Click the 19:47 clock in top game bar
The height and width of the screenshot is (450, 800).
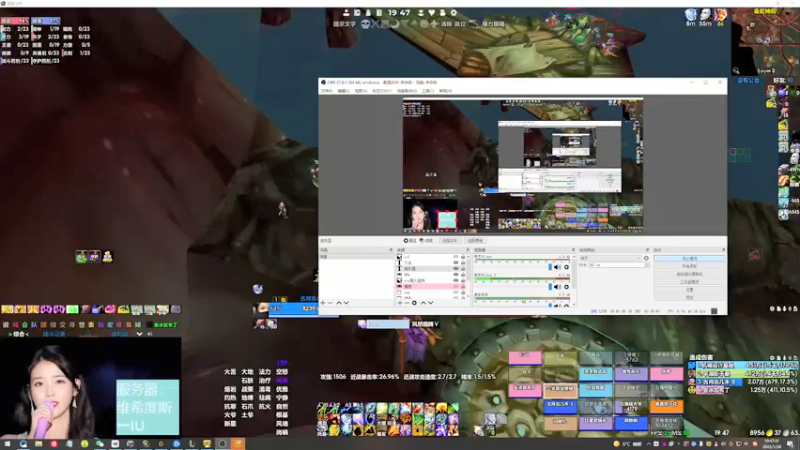(399, 13)
